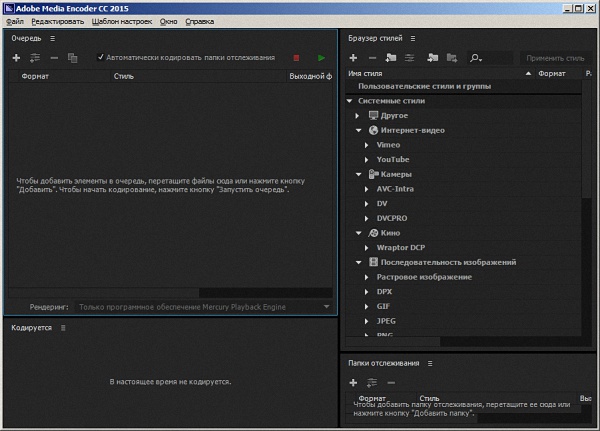Expand the Растровое изображение presets

[367, 277]
